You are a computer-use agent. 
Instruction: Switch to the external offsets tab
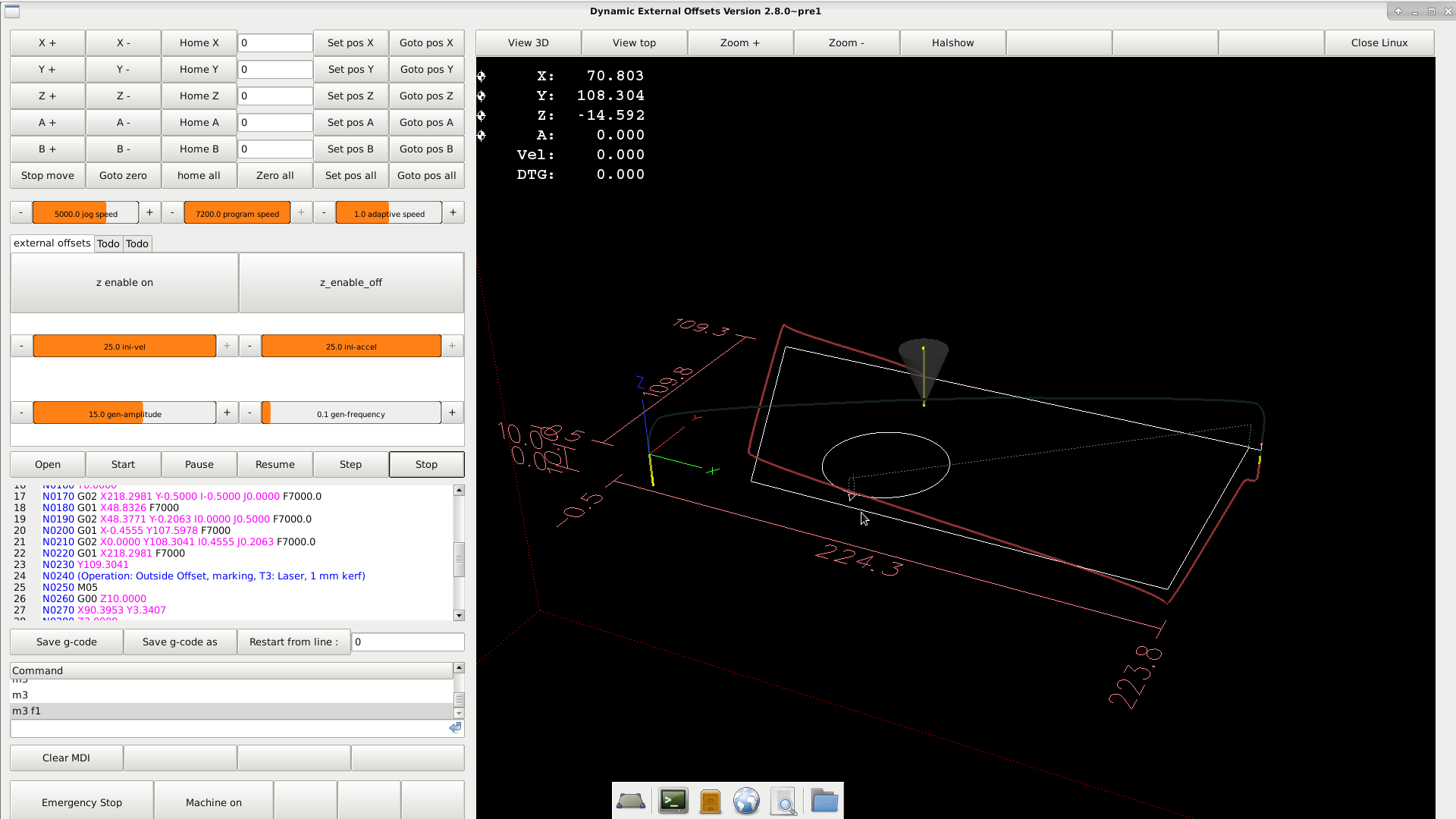point(52,243)
